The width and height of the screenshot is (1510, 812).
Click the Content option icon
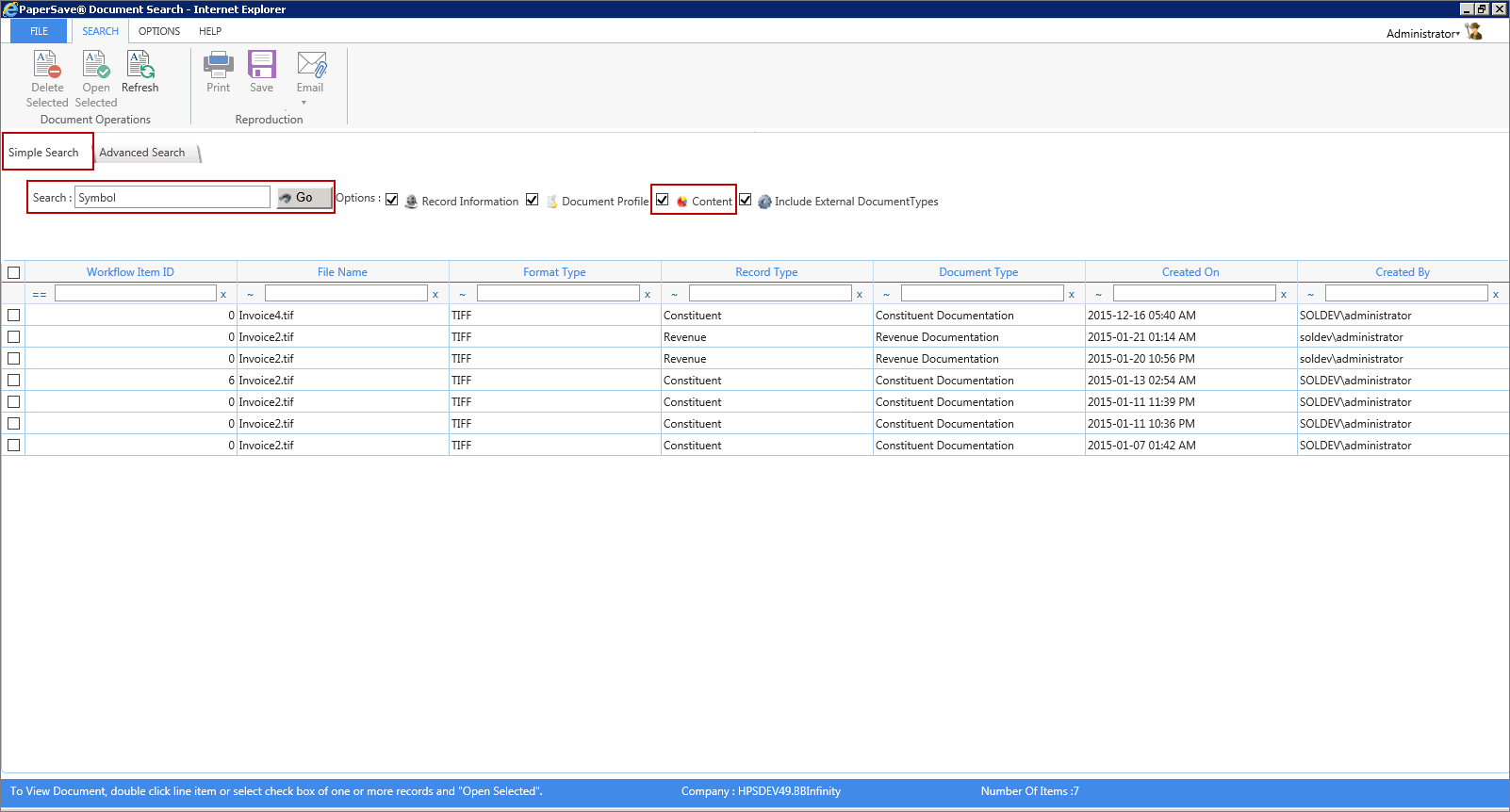click(x=681, y=202)
